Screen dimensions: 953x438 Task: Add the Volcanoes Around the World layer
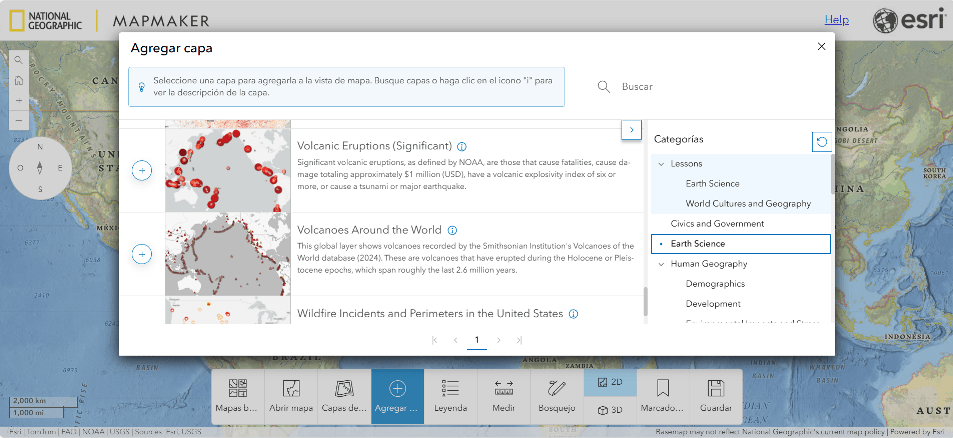click(142, 255)
